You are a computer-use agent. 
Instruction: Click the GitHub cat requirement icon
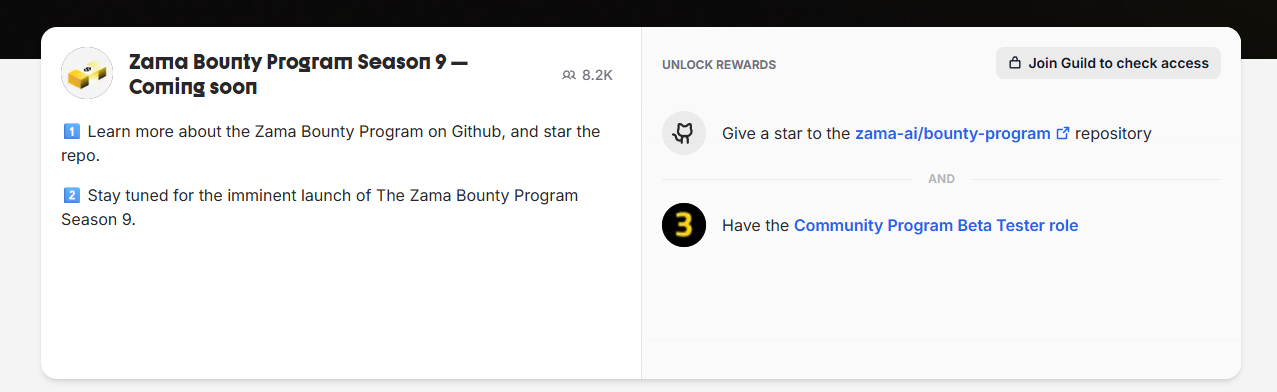coord(684,133)
